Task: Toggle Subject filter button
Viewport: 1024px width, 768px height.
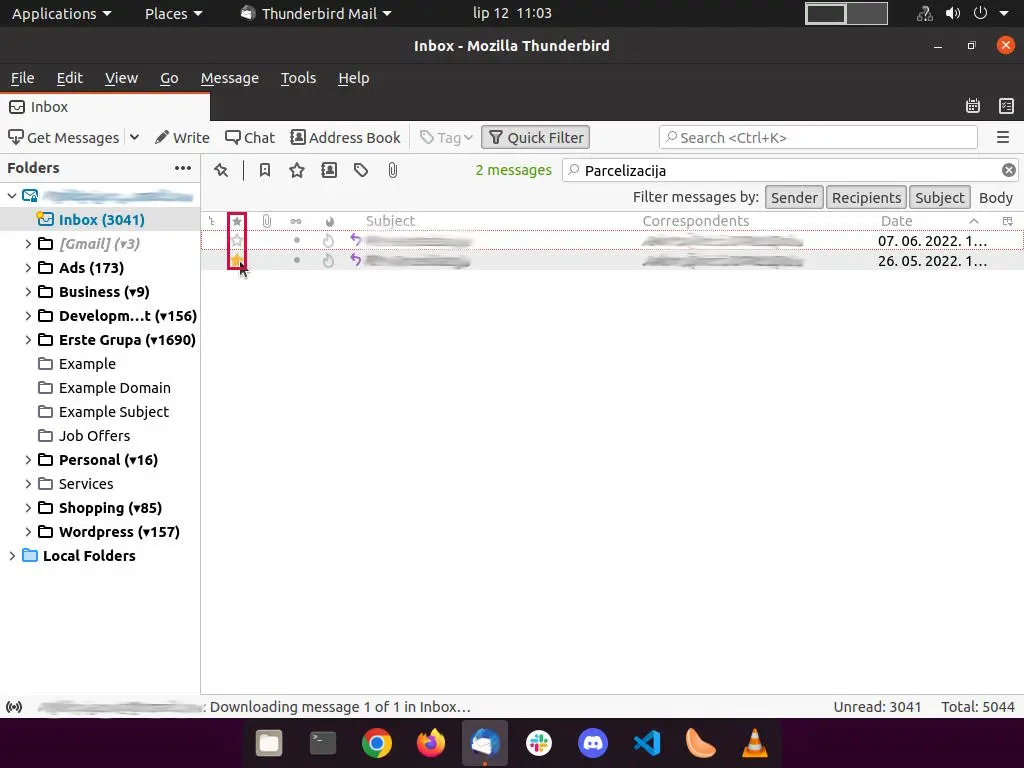Action: click(x=939, y=198)
